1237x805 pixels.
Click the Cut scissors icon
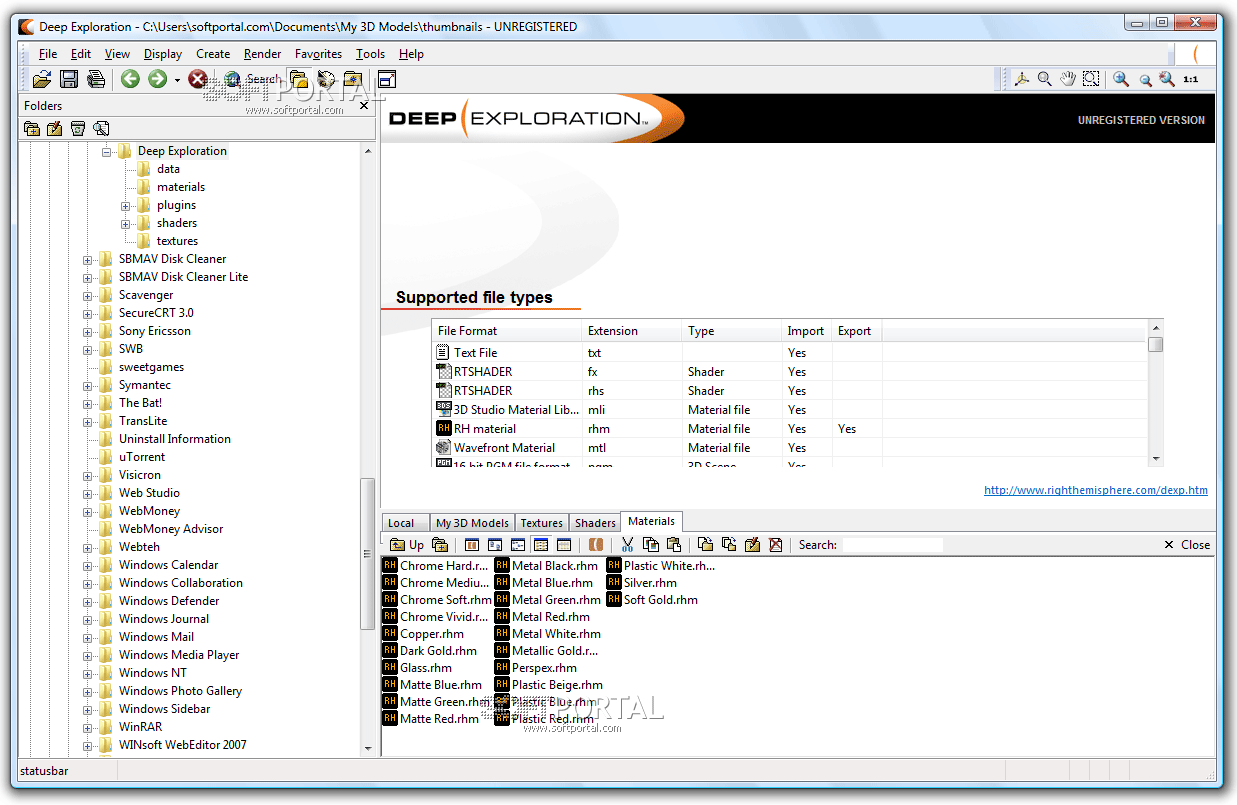tap(628, 545)
